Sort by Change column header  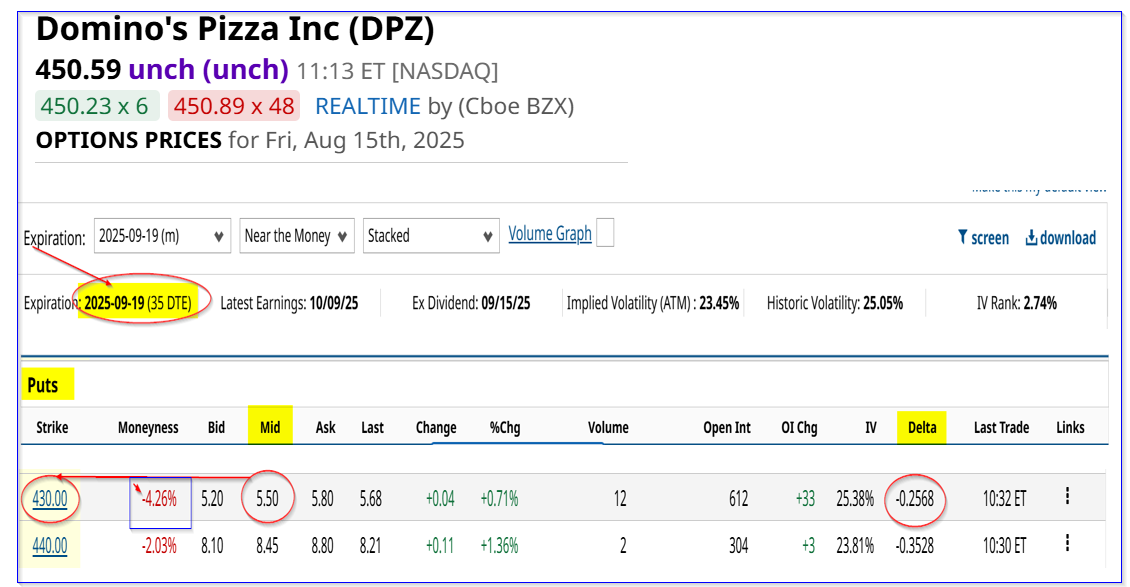(x=436, y=427)
